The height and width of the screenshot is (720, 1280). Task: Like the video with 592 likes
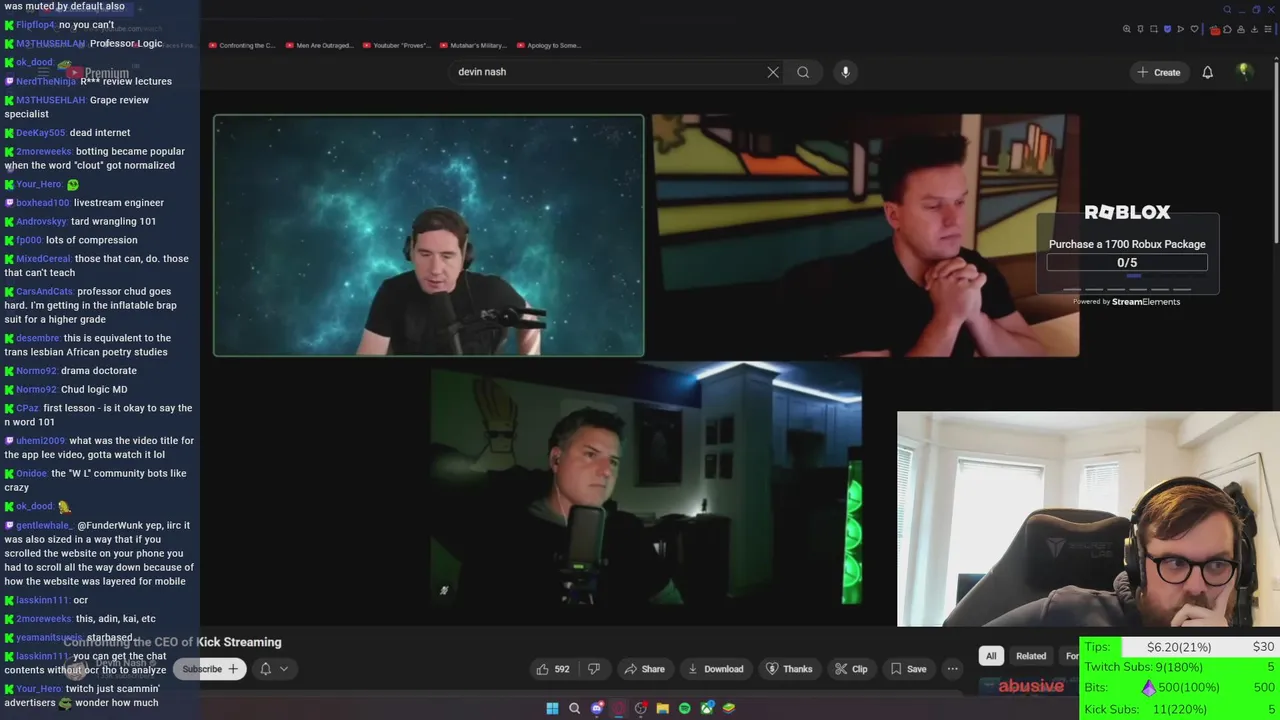pos(553,669)
